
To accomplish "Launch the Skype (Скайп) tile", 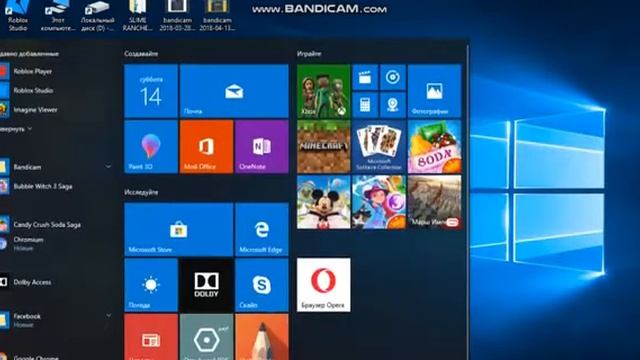I will click(262, 285).
